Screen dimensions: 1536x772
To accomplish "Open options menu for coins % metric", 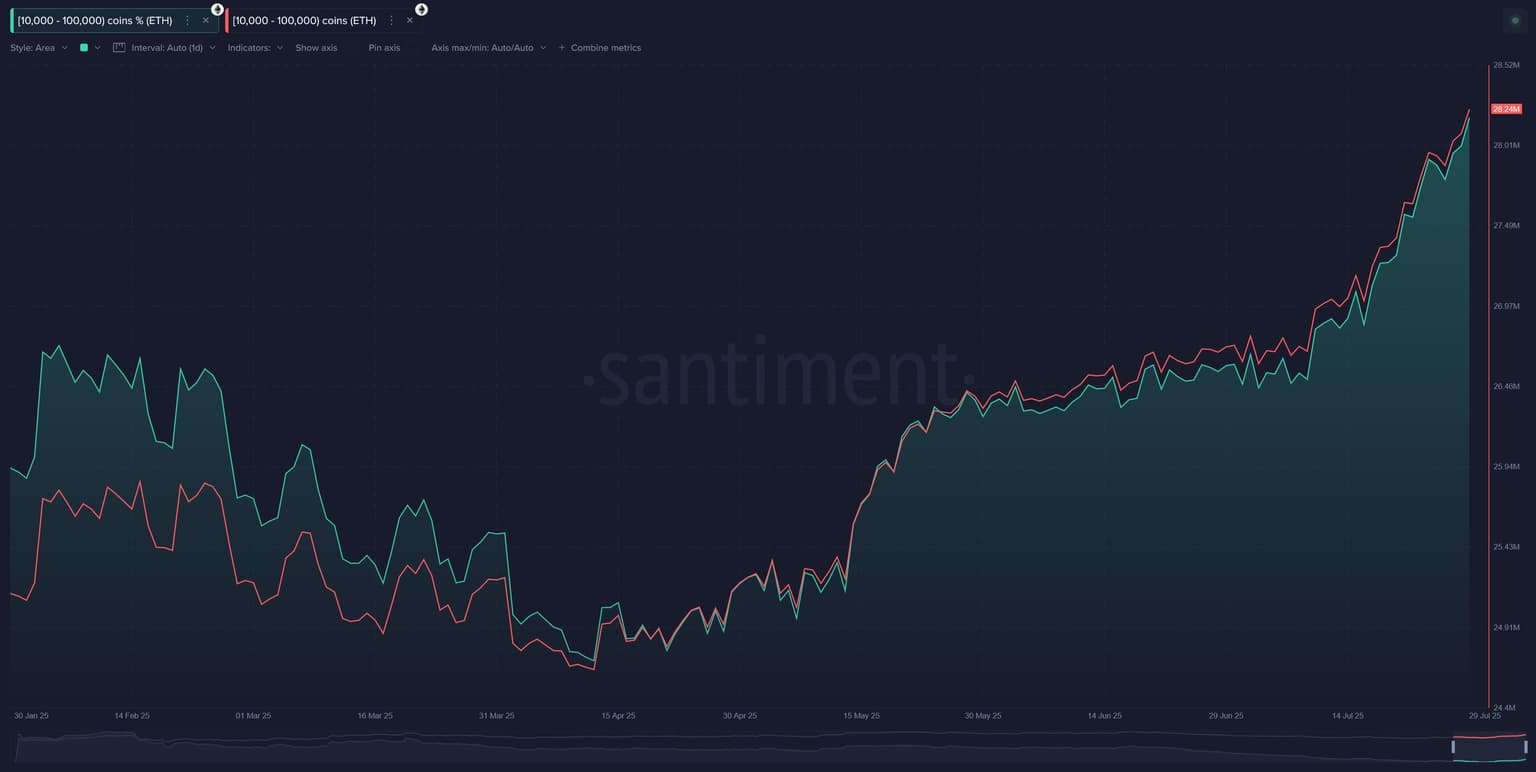I will 187,20.
